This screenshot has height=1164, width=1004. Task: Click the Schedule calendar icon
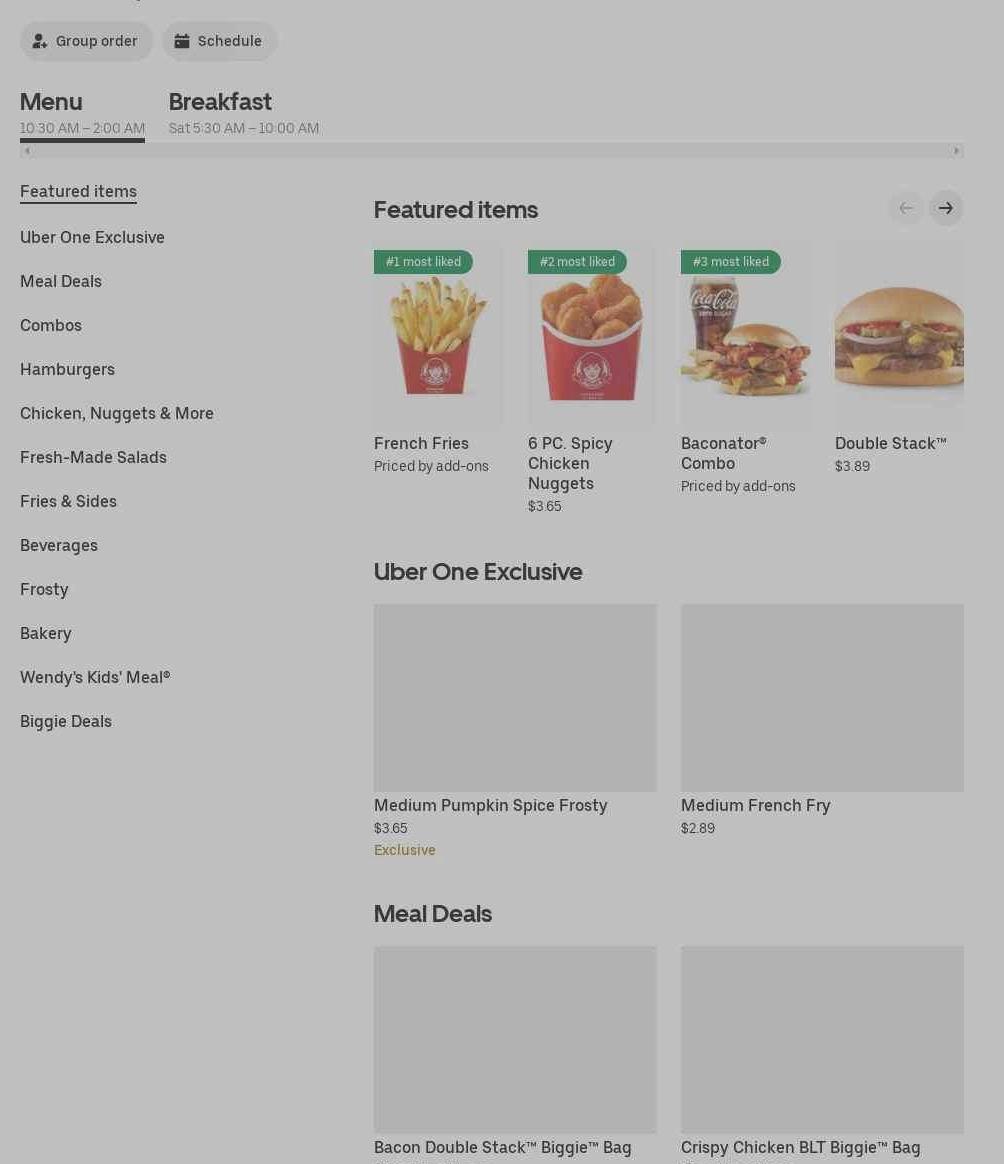(181, 41)
